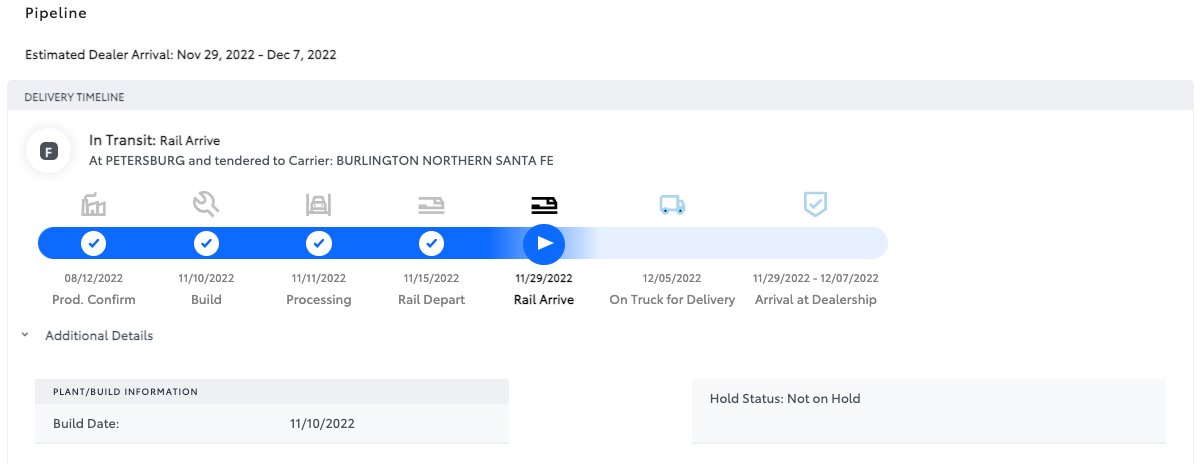Click the gray Rail Depart train icon
The height and width of the screenshot is (464, 1202).
click(431, 205)
